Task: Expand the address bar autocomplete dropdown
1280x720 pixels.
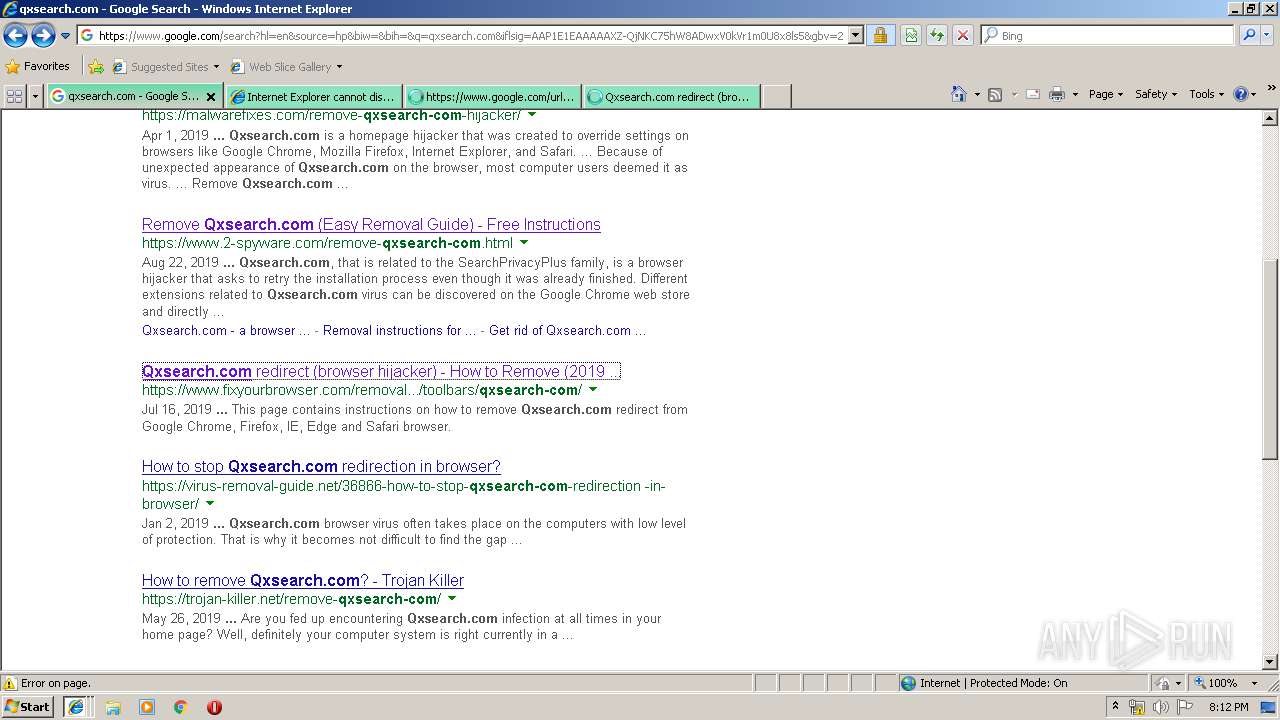Action: coord(855,36)
